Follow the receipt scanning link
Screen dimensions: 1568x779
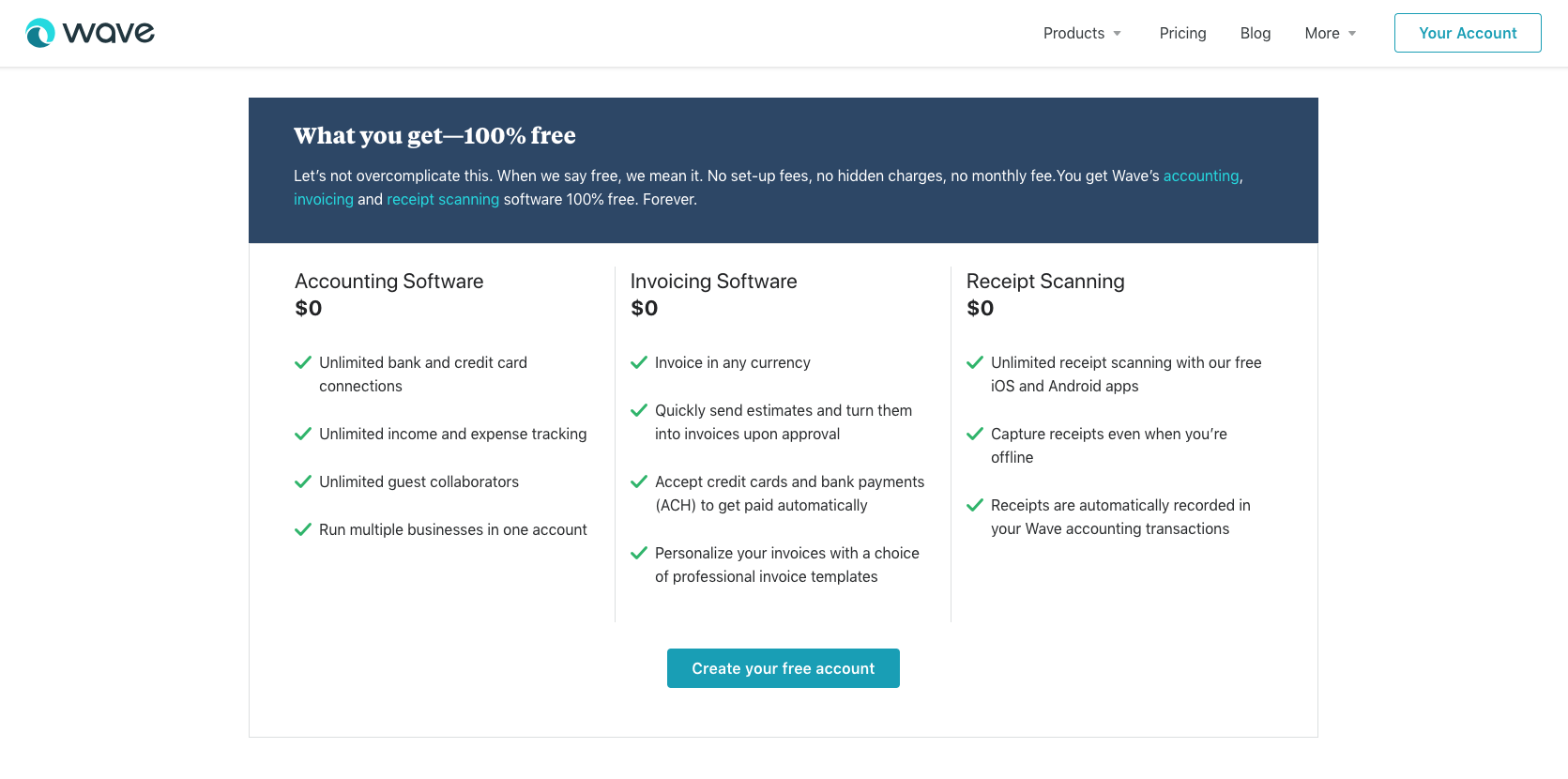(x=443, y=199)
